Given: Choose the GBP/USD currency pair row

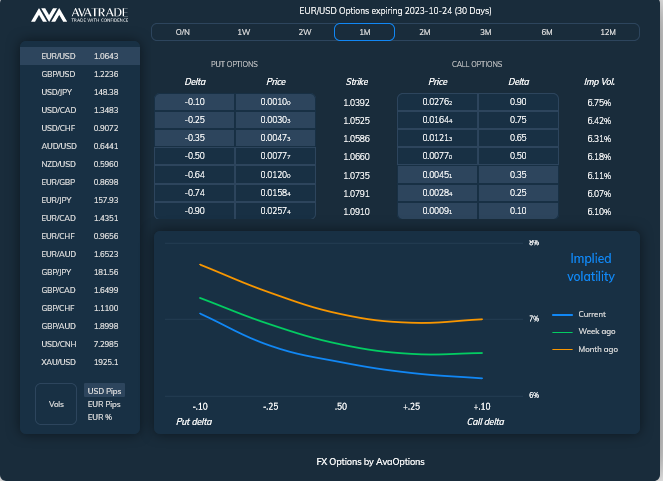Looking at the screenshot, I should (80, 74).
